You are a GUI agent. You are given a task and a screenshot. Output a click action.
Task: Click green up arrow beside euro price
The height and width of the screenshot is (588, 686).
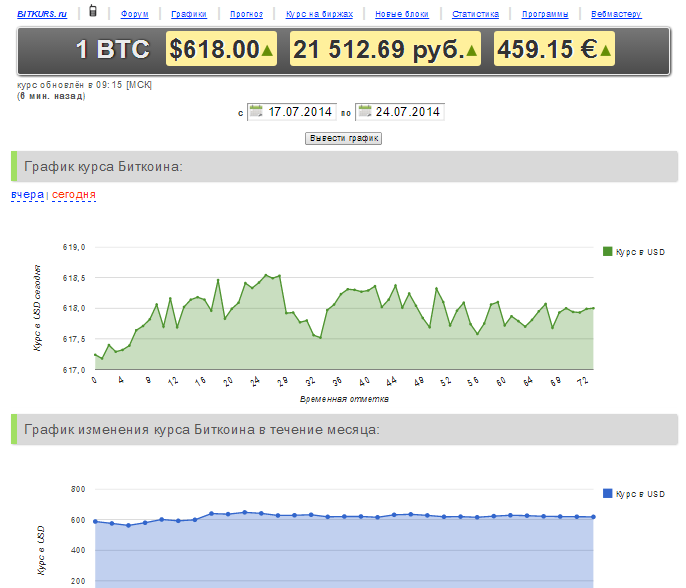click(605, 51)
